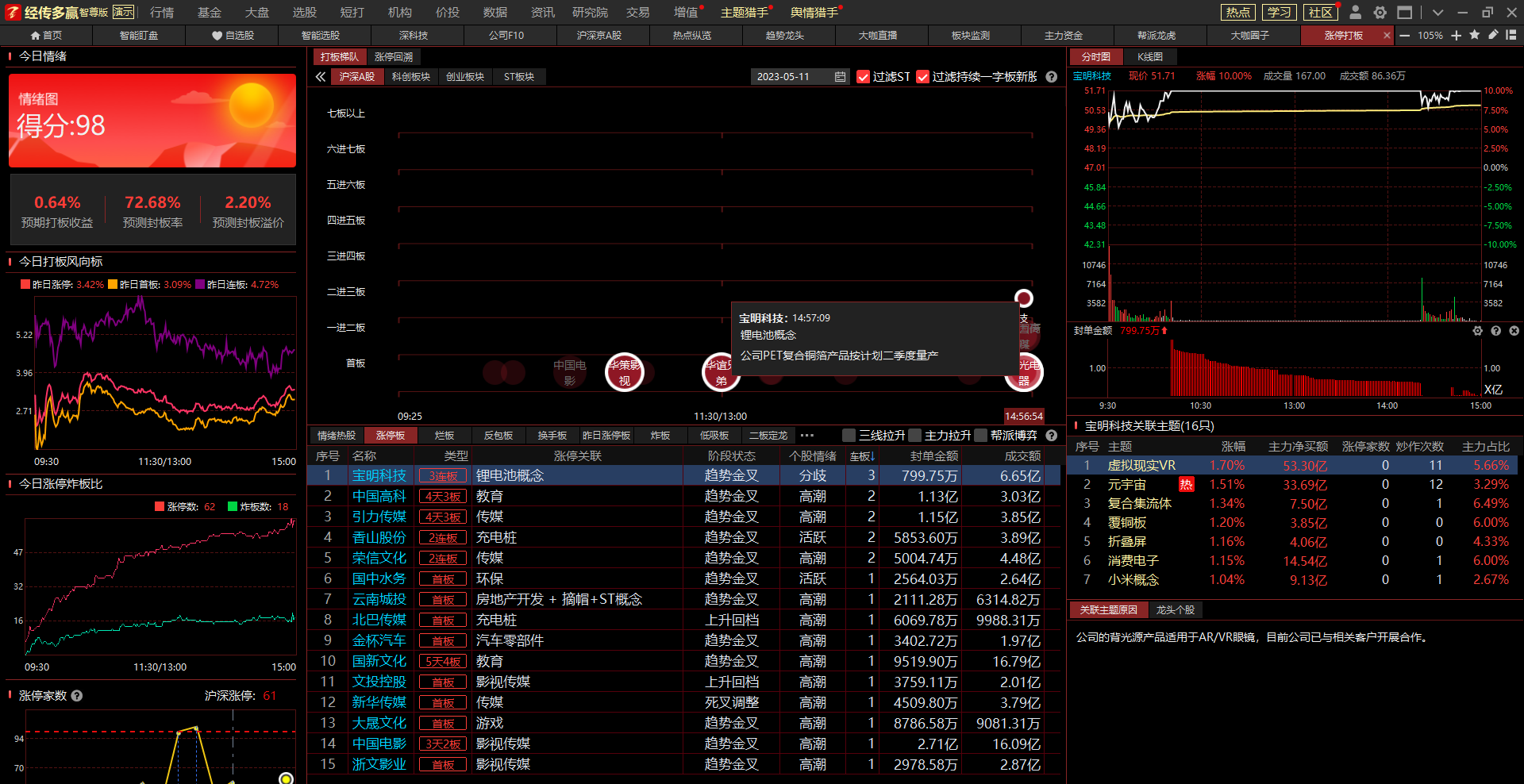Switch to 创业板块 tab

click(x=465, y=77)
